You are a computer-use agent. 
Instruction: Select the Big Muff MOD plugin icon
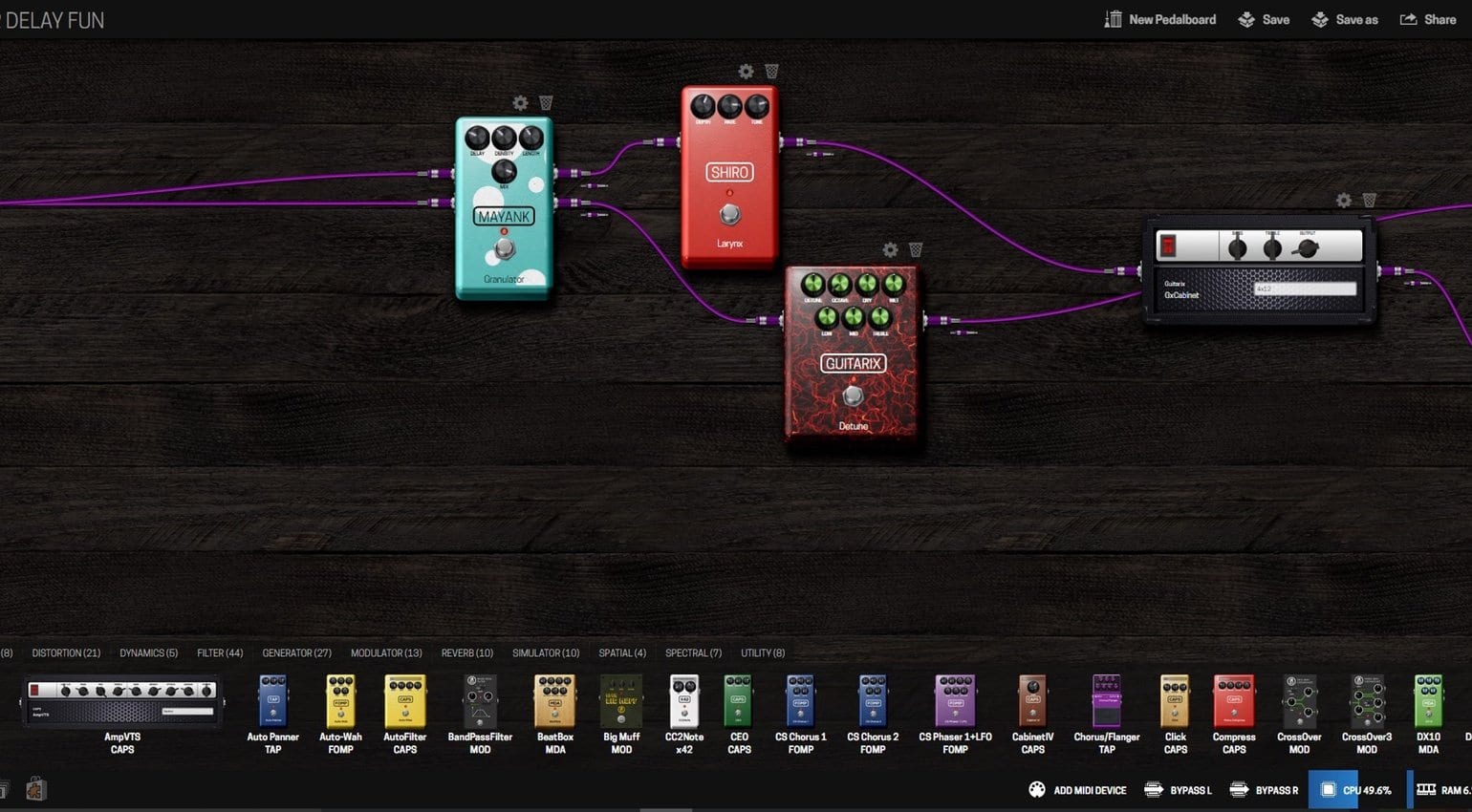[621, 702]
